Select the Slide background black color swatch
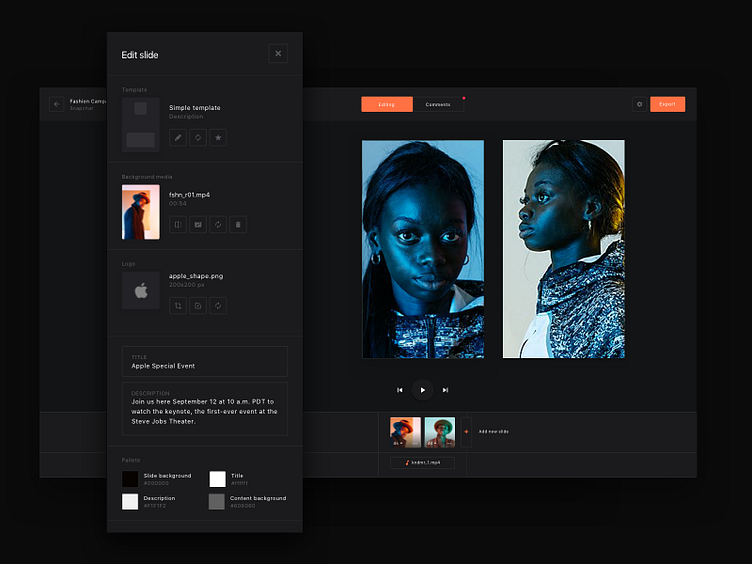The height and width of the screenshot is (564, 752). 130,479
